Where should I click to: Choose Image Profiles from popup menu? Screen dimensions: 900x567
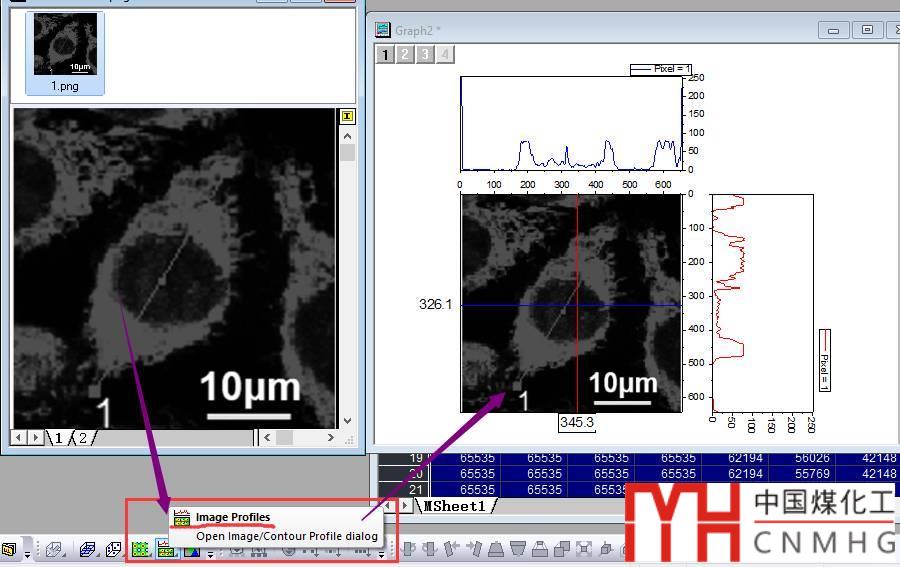point(232,517)
